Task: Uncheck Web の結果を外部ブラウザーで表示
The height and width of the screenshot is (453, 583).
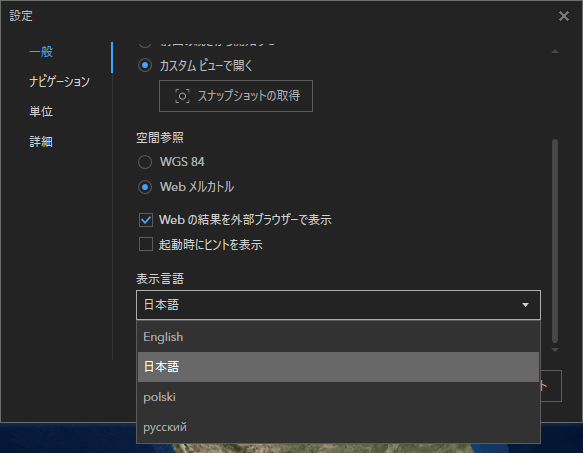Action: click(146, 220)
